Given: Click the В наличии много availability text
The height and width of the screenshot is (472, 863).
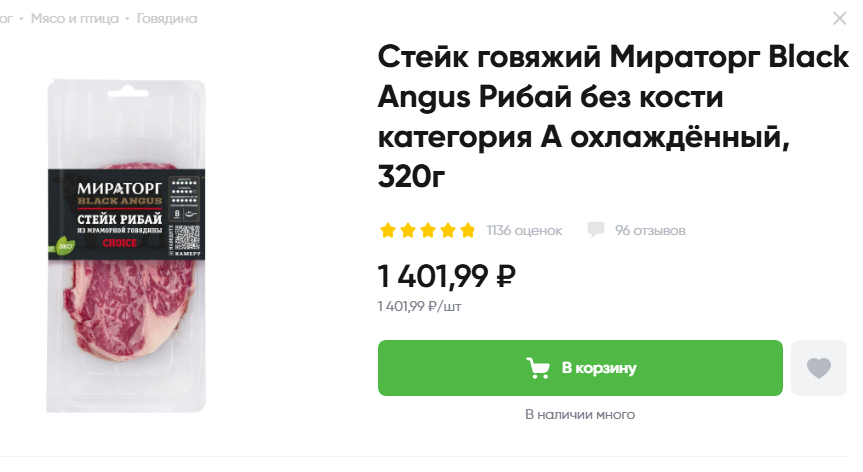Looking at the screenshot, I should click(x=580, y=414).
